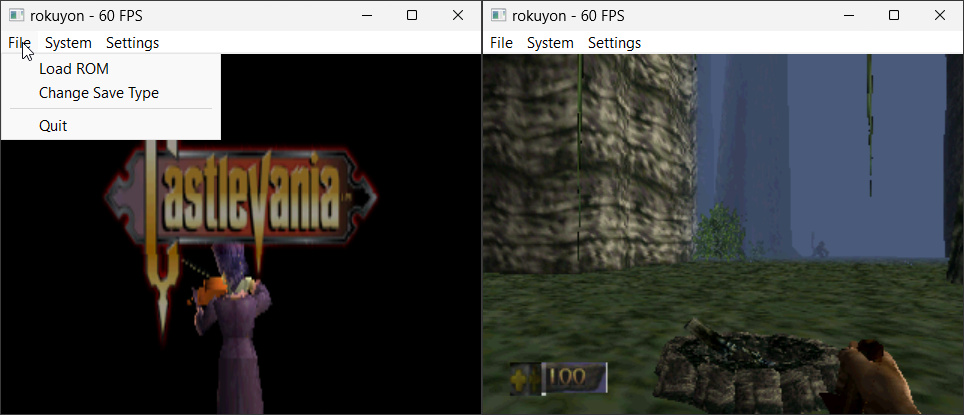The image size is (964, 415).
Task: Click the app icon in the left window title bar
Action: (17, 15)
